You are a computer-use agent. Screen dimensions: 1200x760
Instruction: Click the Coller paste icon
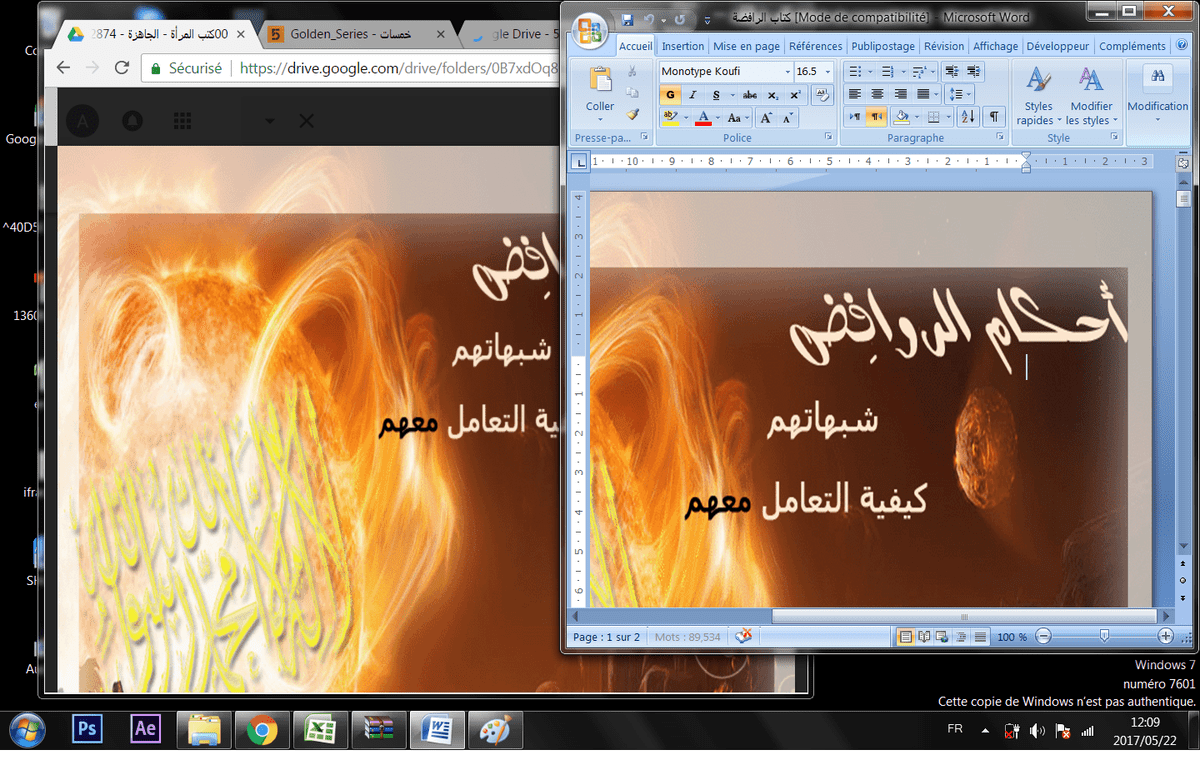tap(600, 81)
